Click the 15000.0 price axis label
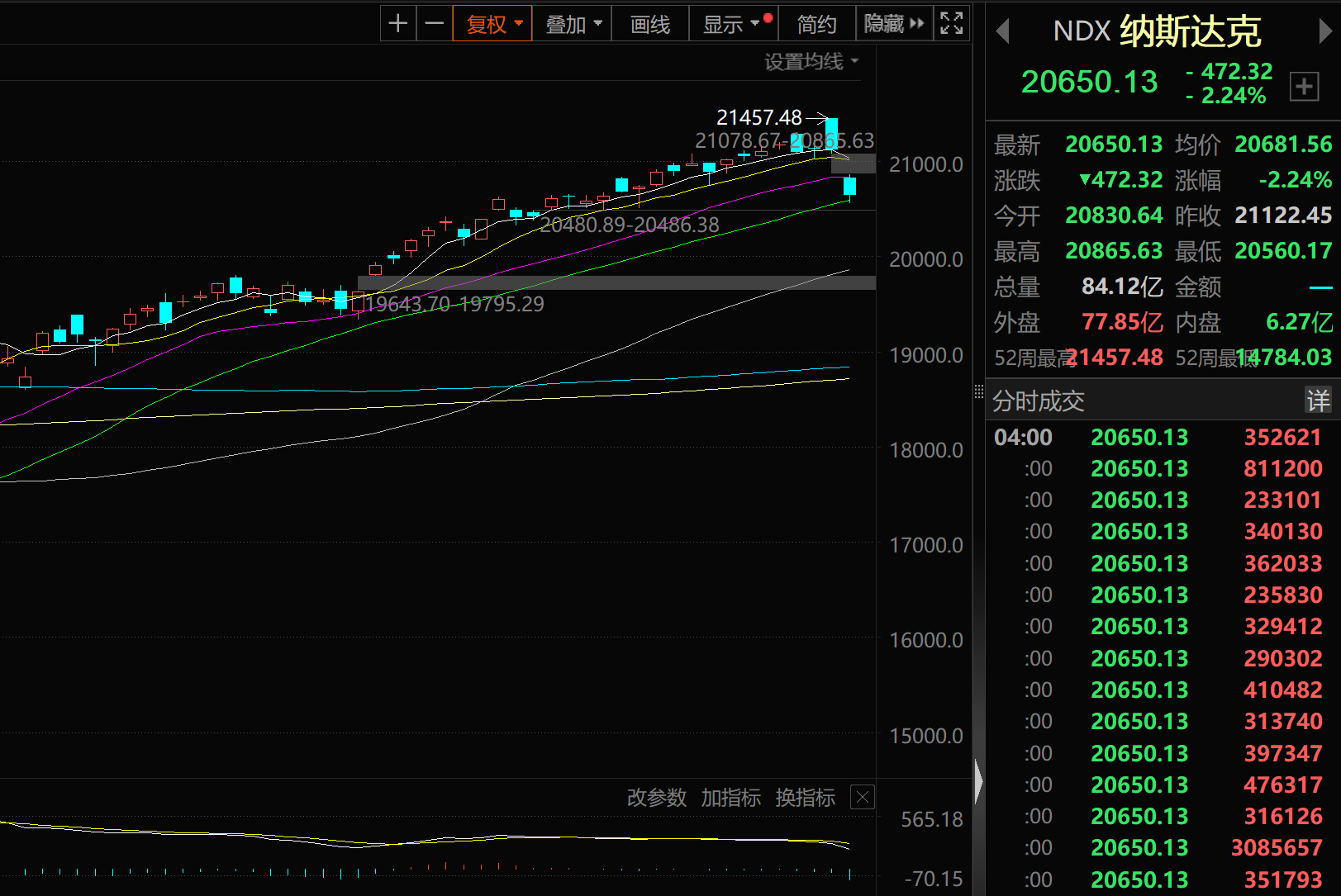Screen dimensions: 1341x896 (926, 736)
